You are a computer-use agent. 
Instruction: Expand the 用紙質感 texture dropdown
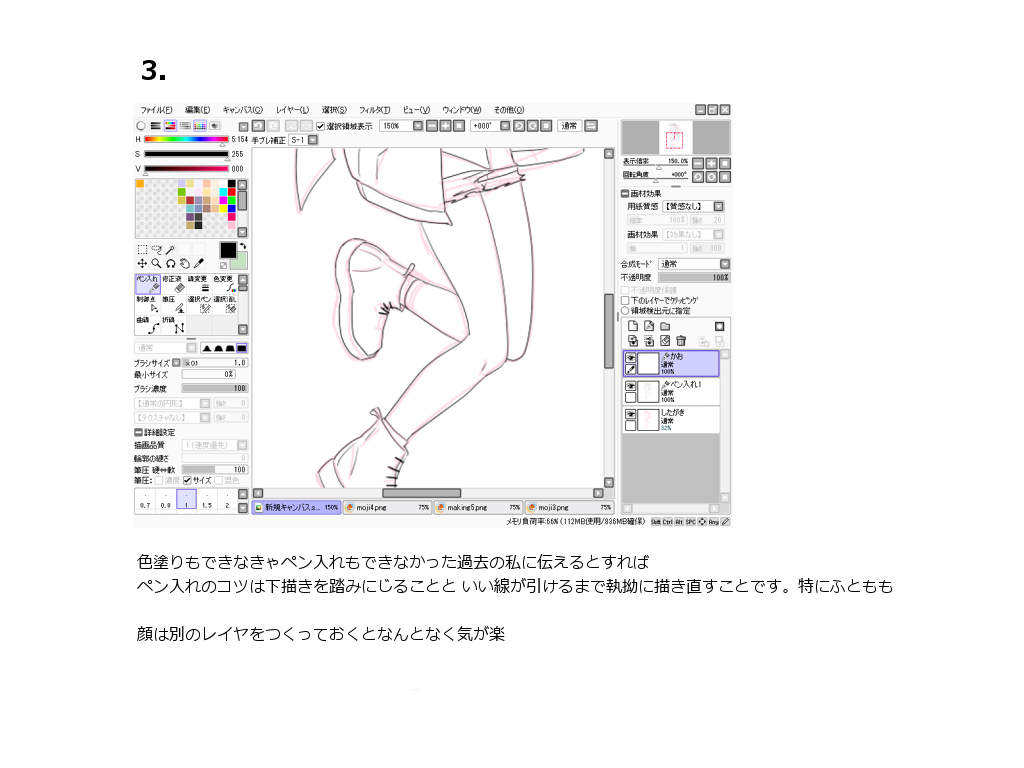[x=718, y=206]
